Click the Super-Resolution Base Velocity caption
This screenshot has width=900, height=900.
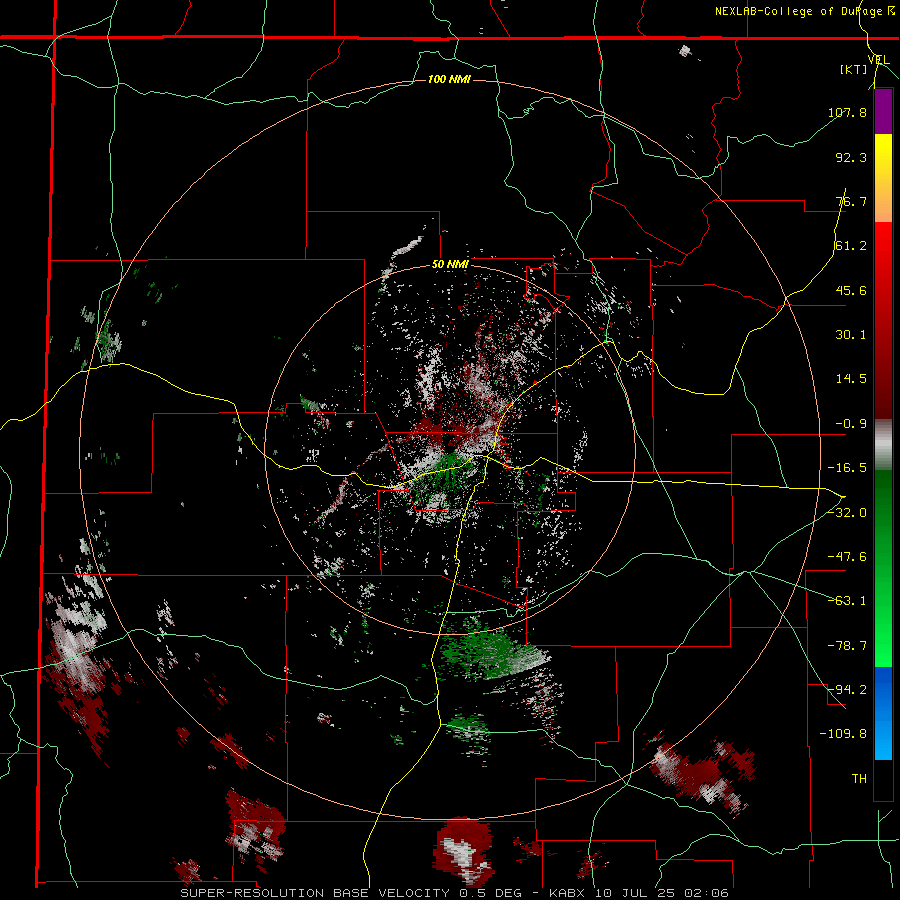(x=455, y=893)
